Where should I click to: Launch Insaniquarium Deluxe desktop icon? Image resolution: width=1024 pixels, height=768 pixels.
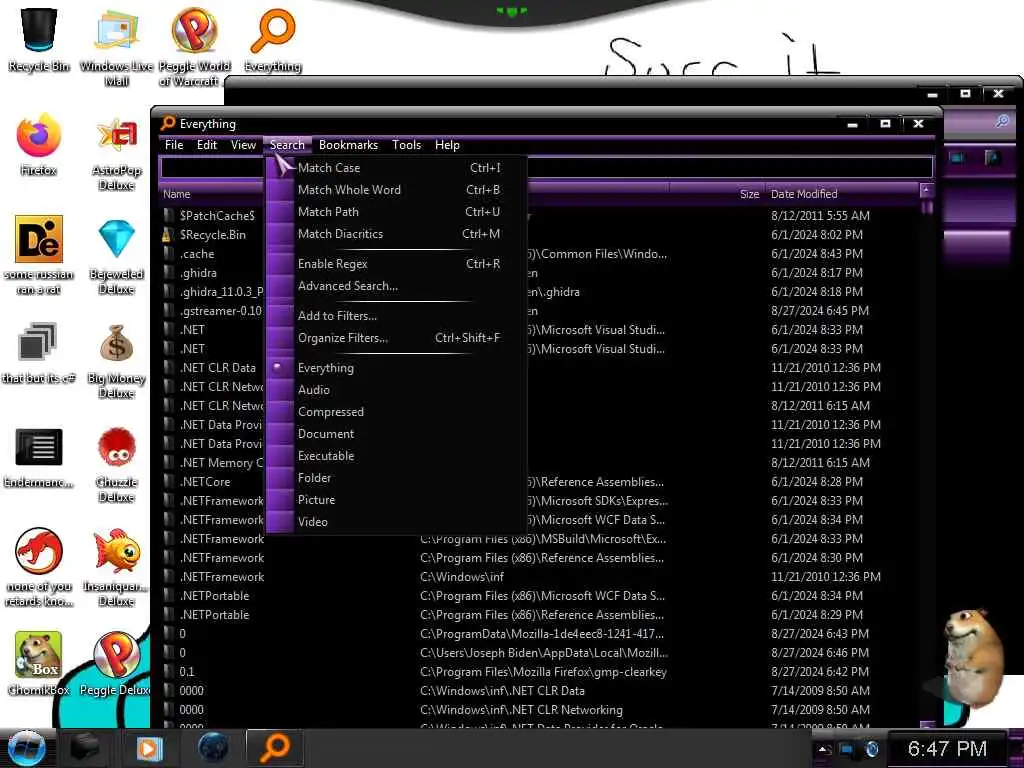point(116,567)
